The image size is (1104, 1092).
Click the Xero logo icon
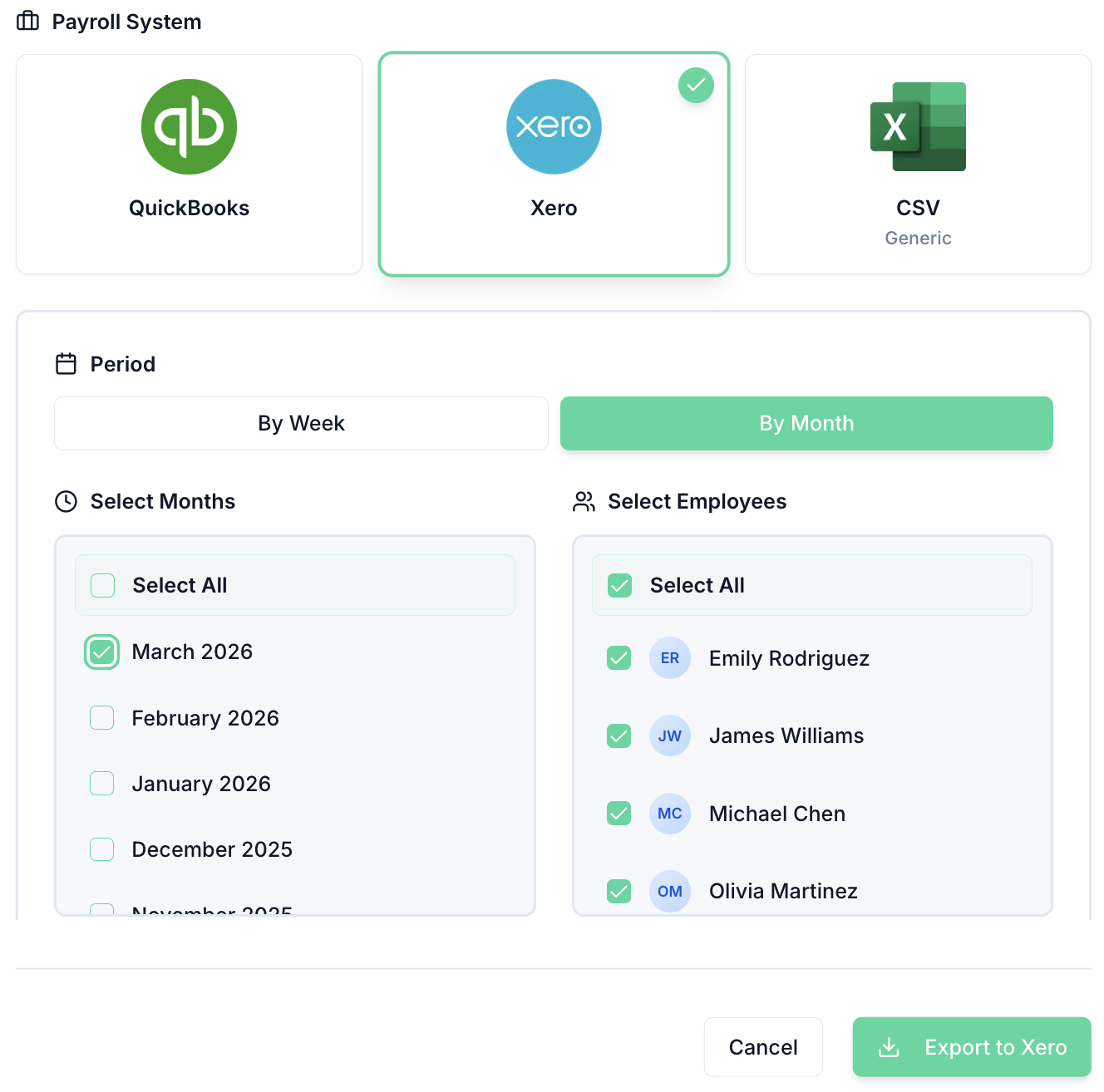click(554, 127)
